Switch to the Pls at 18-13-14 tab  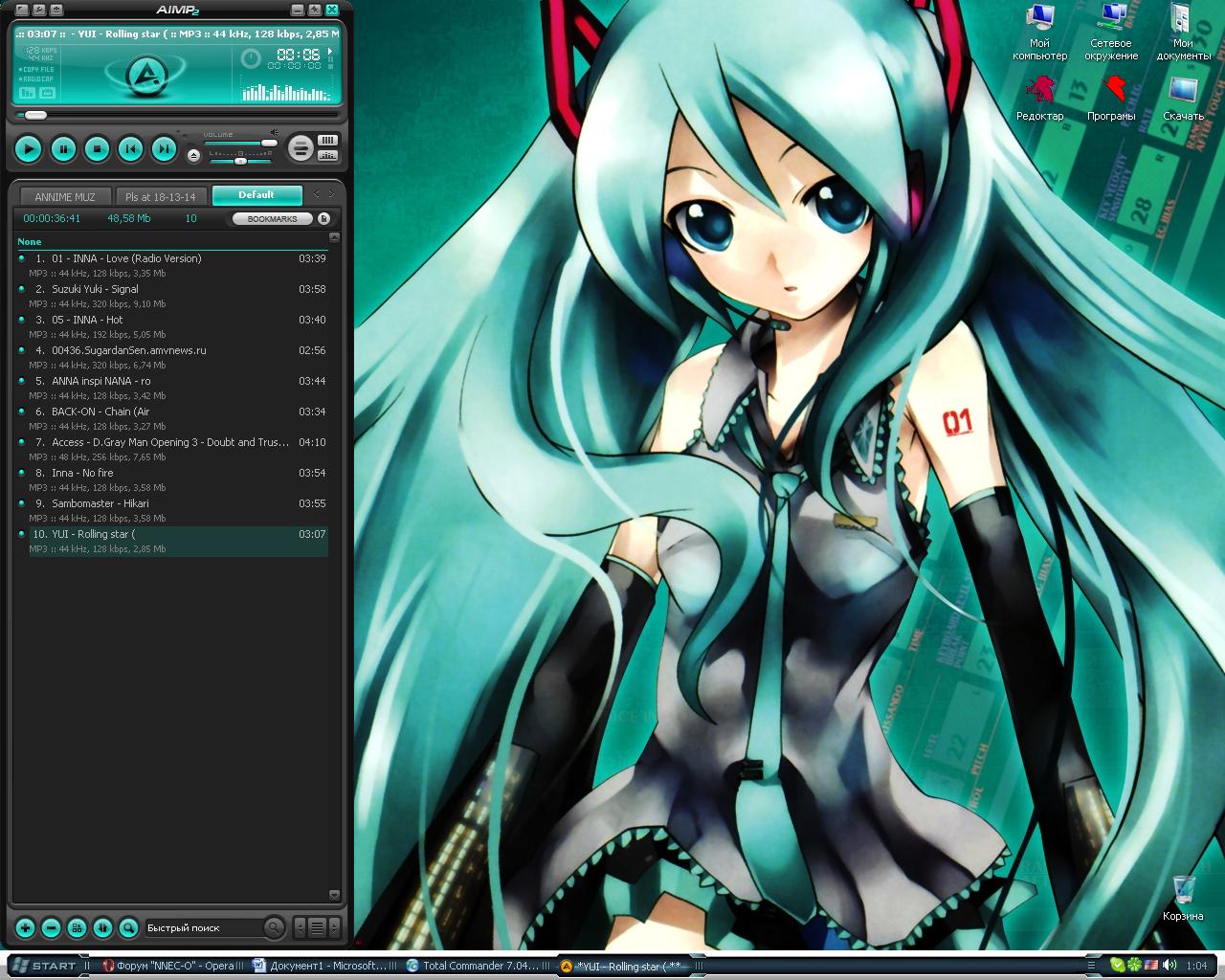point(161,196)
